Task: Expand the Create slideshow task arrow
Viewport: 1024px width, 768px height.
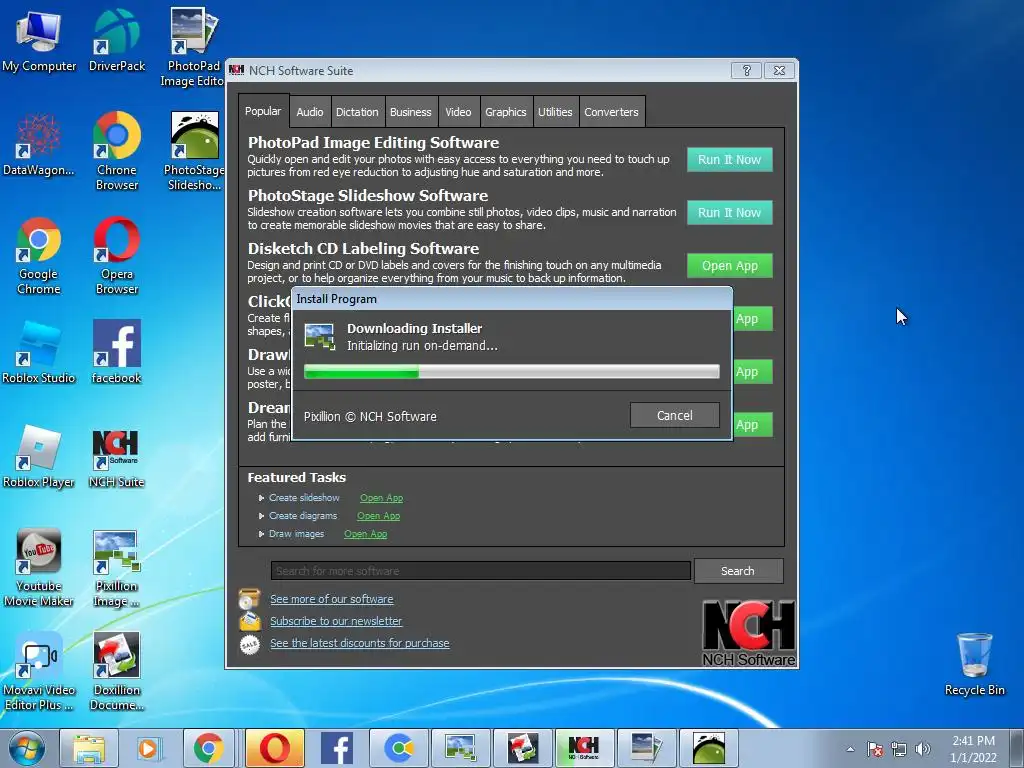Action: pos(261,498)
